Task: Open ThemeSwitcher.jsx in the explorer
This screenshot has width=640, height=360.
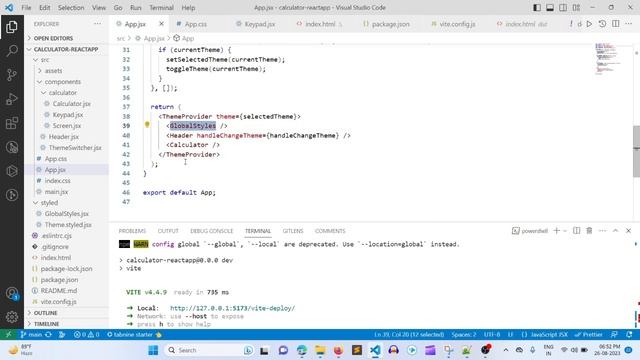Action: coord(68,148)
